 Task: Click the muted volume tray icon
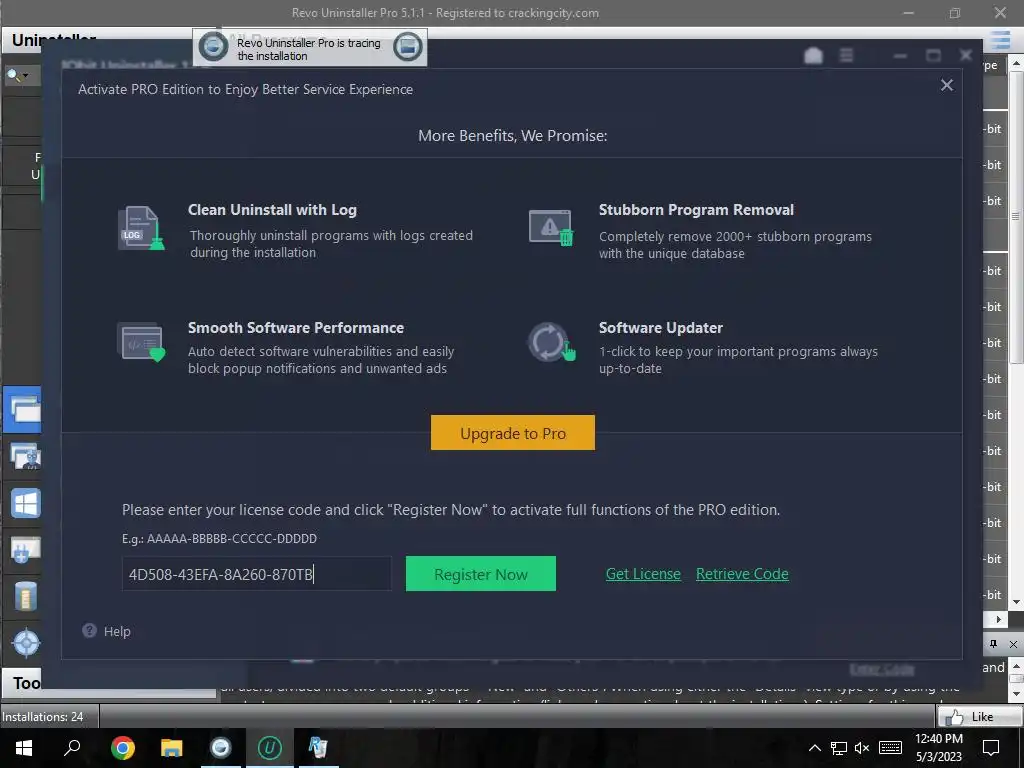pyautogui.click(x=862, y=748)
